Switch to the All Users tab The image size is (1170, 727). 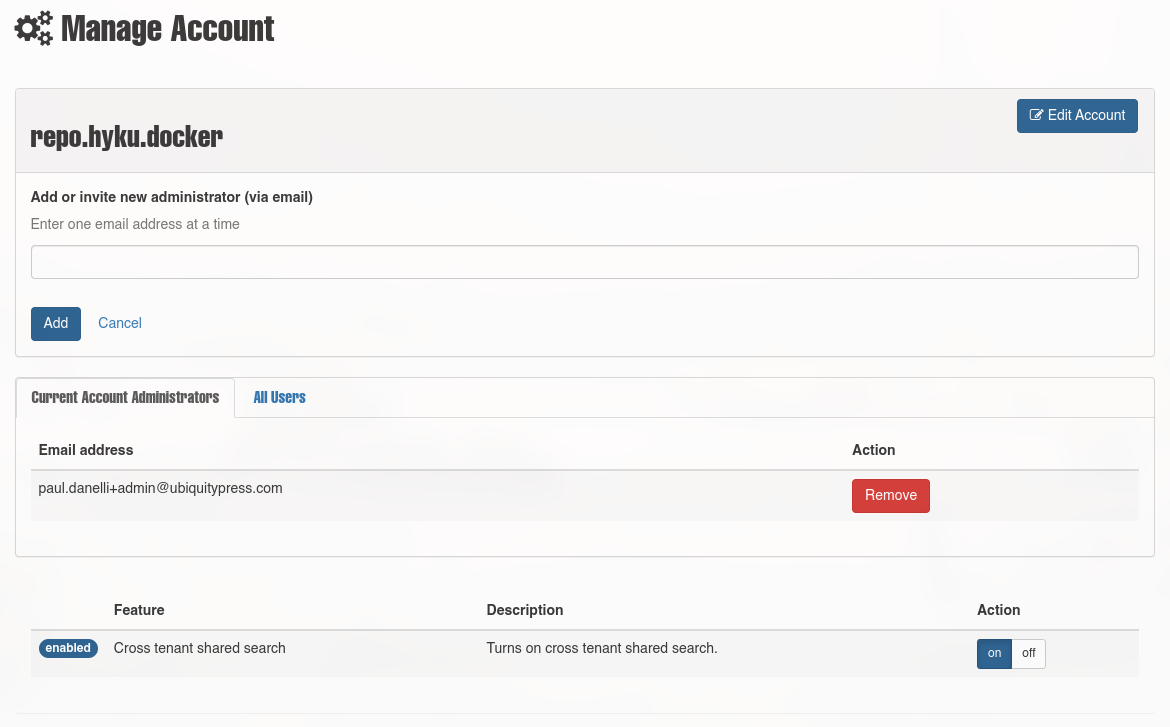click(x=279, y=398)
